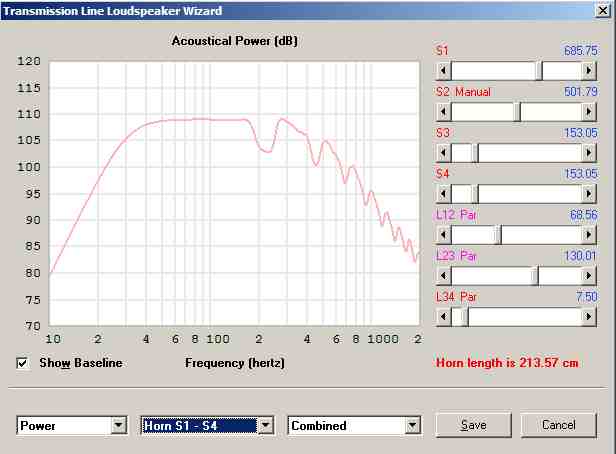Click the Frequency (hertz) axis label

coord(235,363)
